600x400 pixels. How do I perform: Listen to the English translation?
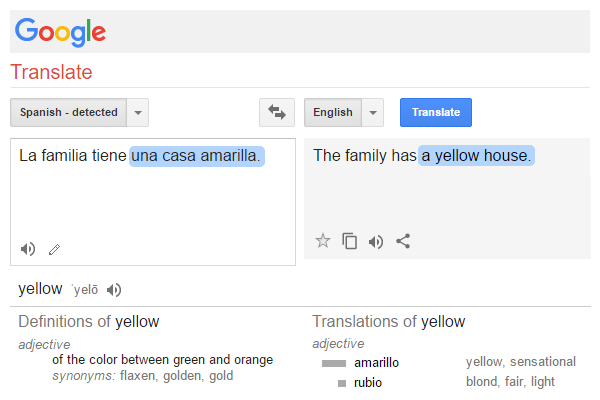tap(376, 240)
